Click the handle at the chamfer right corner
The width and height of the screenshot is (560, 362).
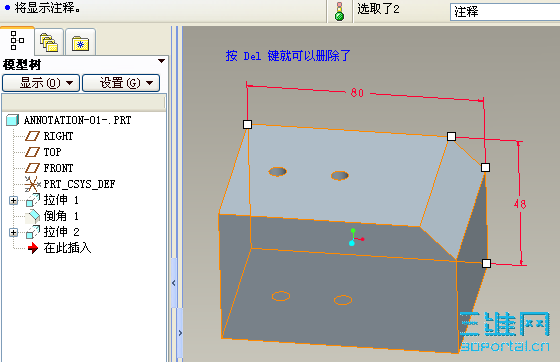[485, 167]
